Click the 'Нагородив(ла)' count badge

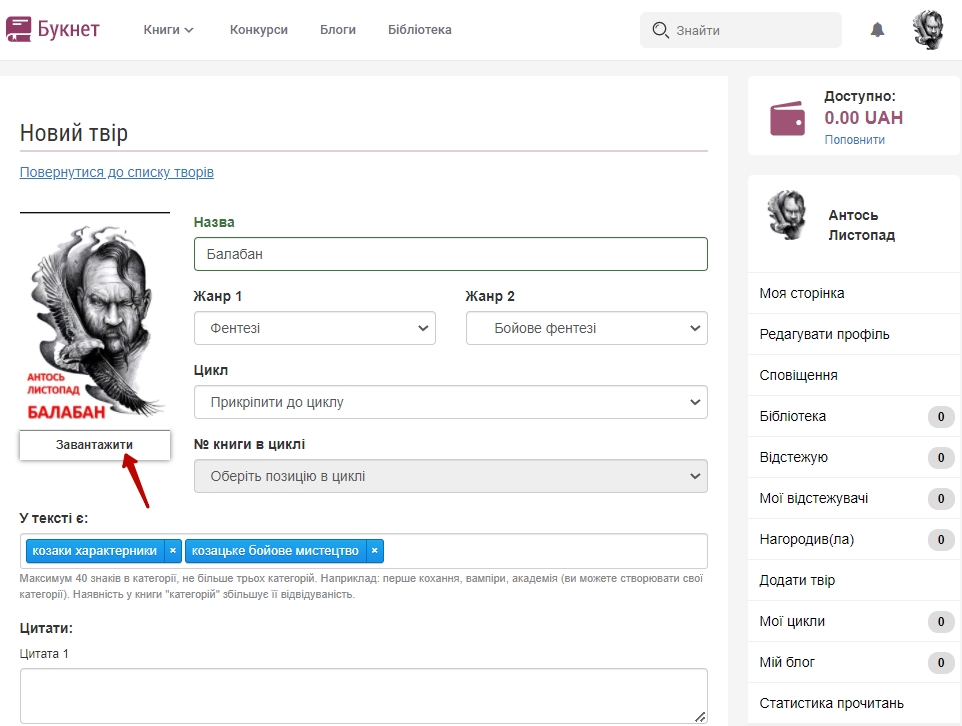[941, 540]
